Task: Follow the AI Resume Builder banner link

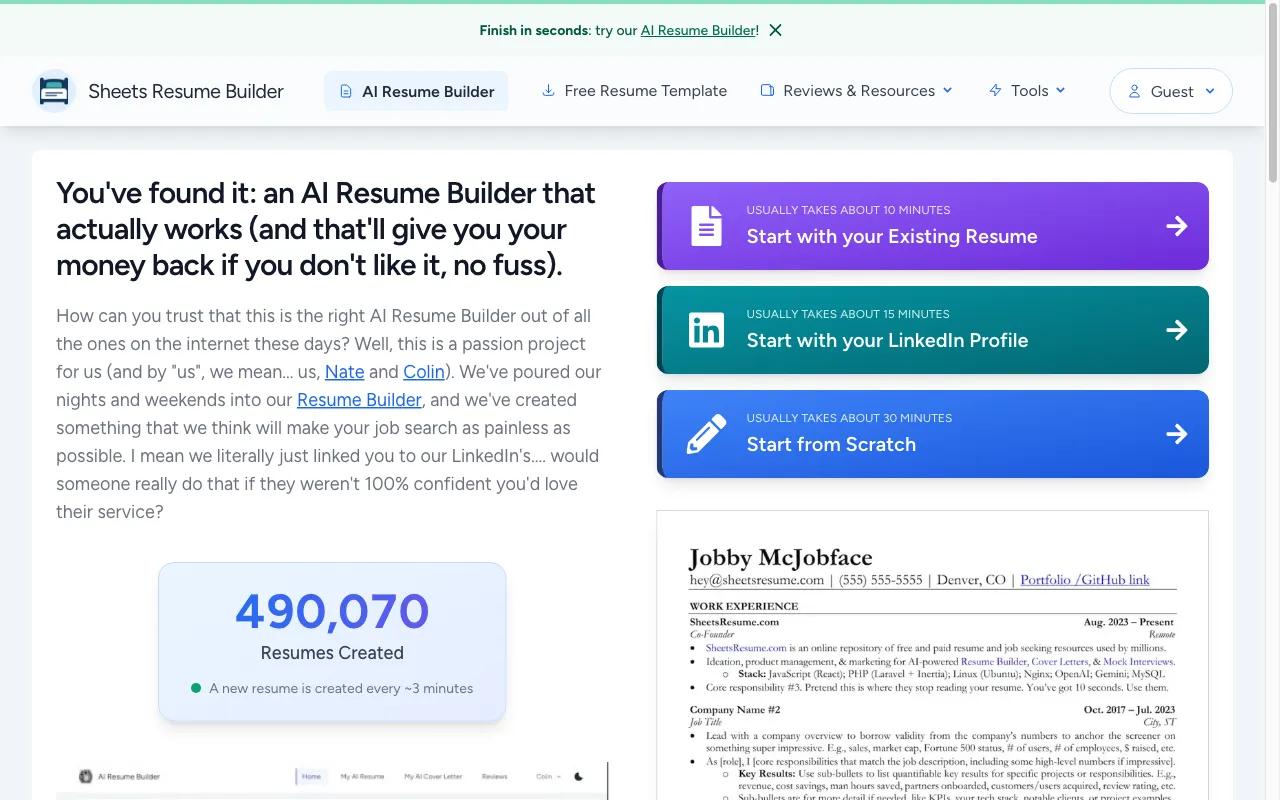Action: point(697,30)
